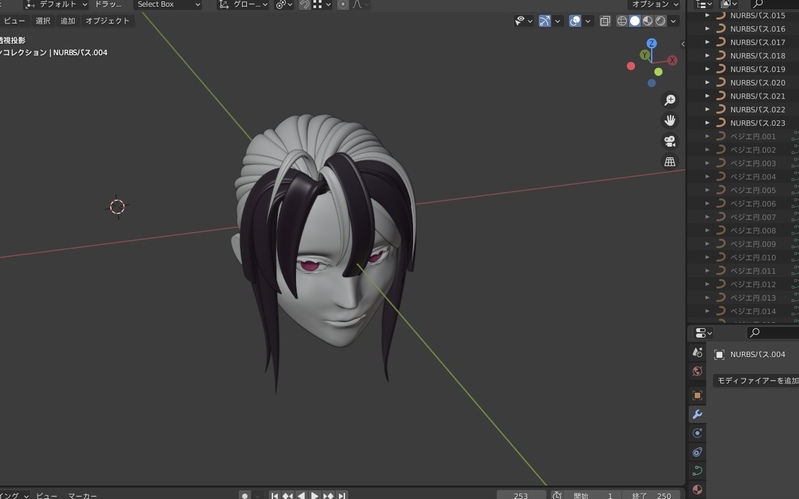Expand the NURBSパス.015 tree item

tap(707, 15)
